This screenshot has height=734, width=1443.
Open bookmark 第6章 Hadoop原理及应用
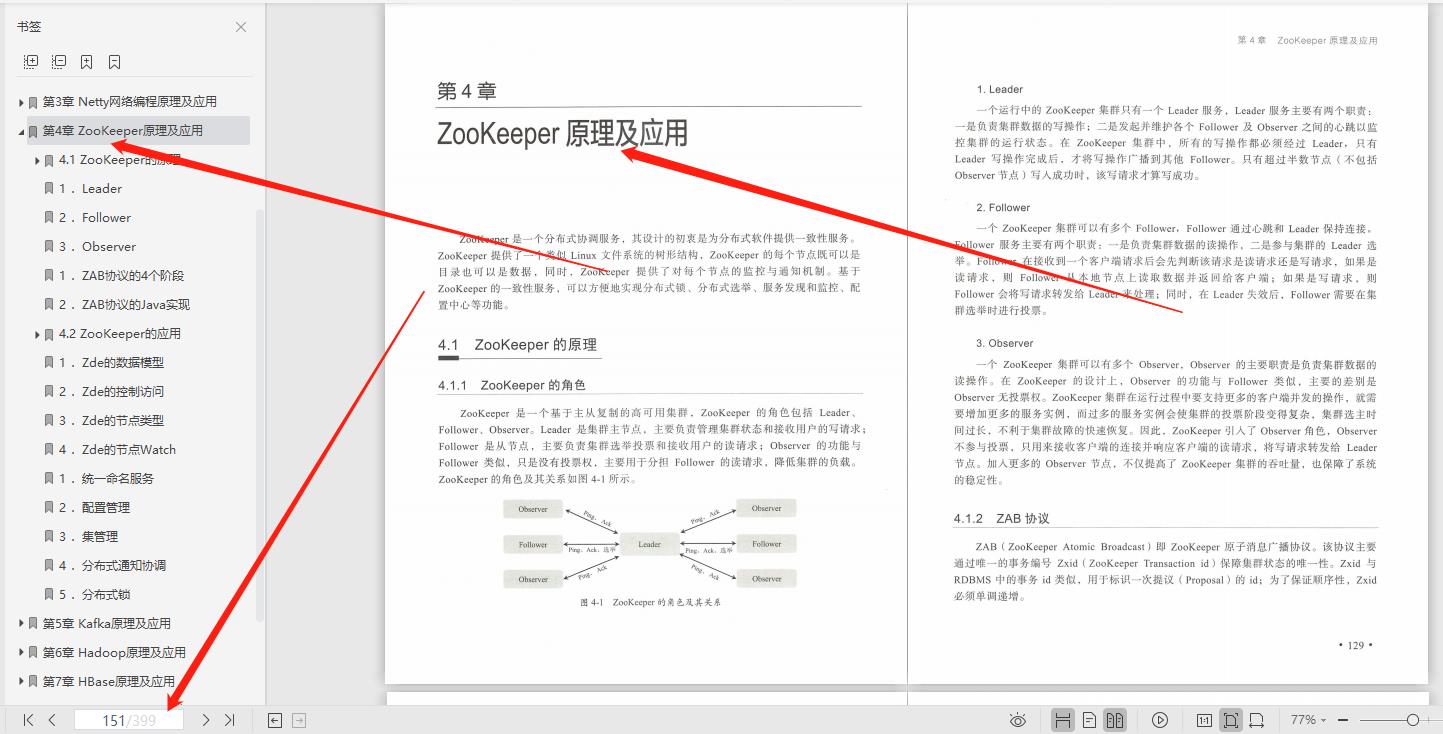pos(114,653)
